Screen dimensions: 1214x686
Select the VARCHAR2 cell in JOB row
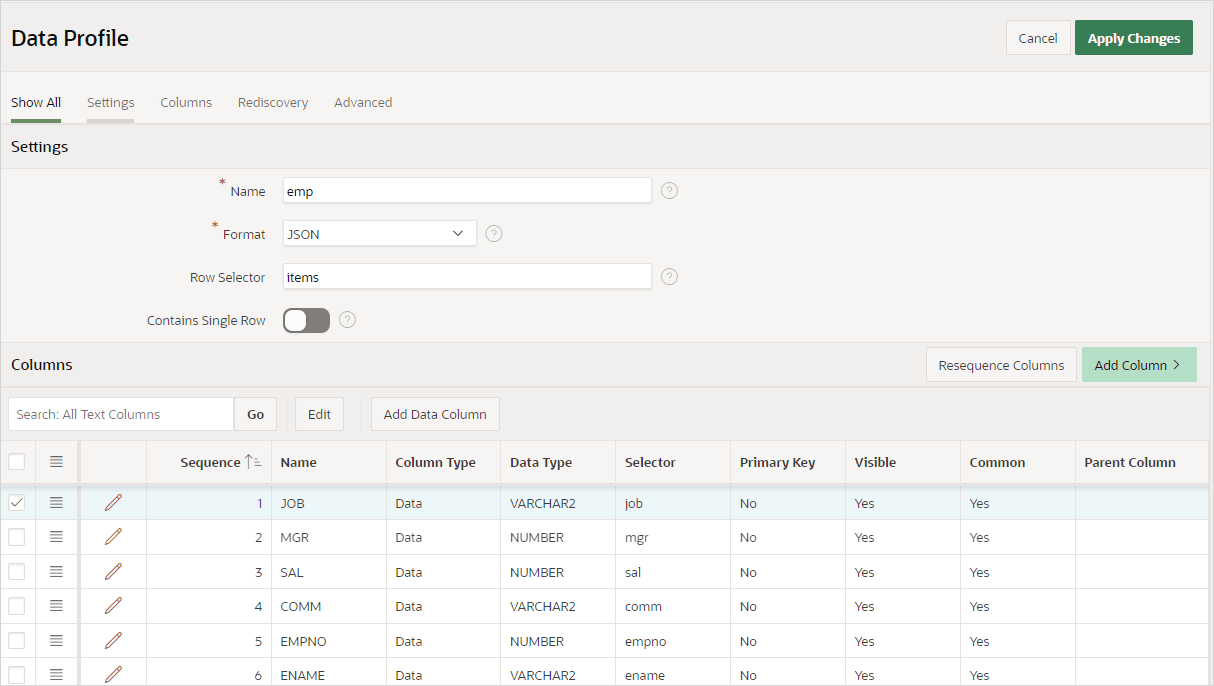[x=557, y=503]
